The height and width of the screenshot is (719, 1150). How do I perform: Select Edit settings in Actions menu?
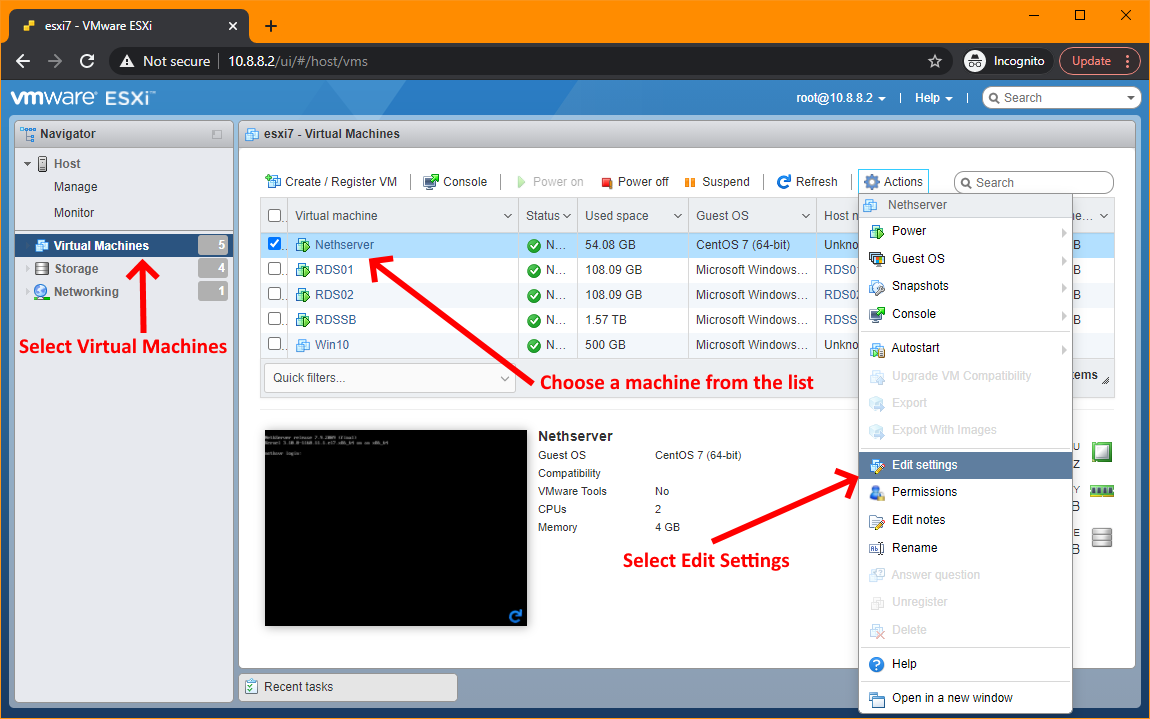pyautogui.click(x=965, y=465)
